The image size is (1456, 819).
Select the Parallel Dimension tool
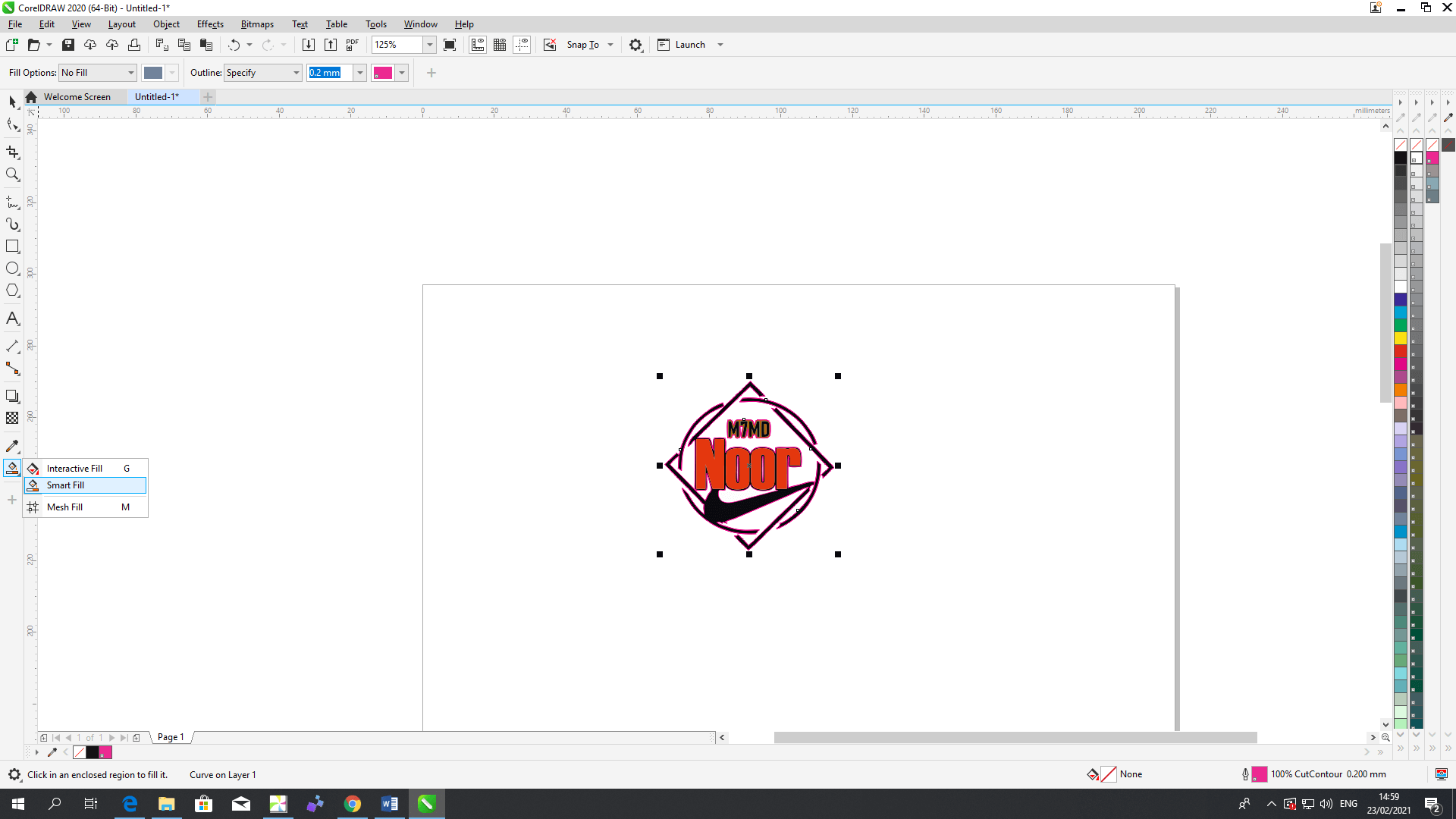point(12,347)
